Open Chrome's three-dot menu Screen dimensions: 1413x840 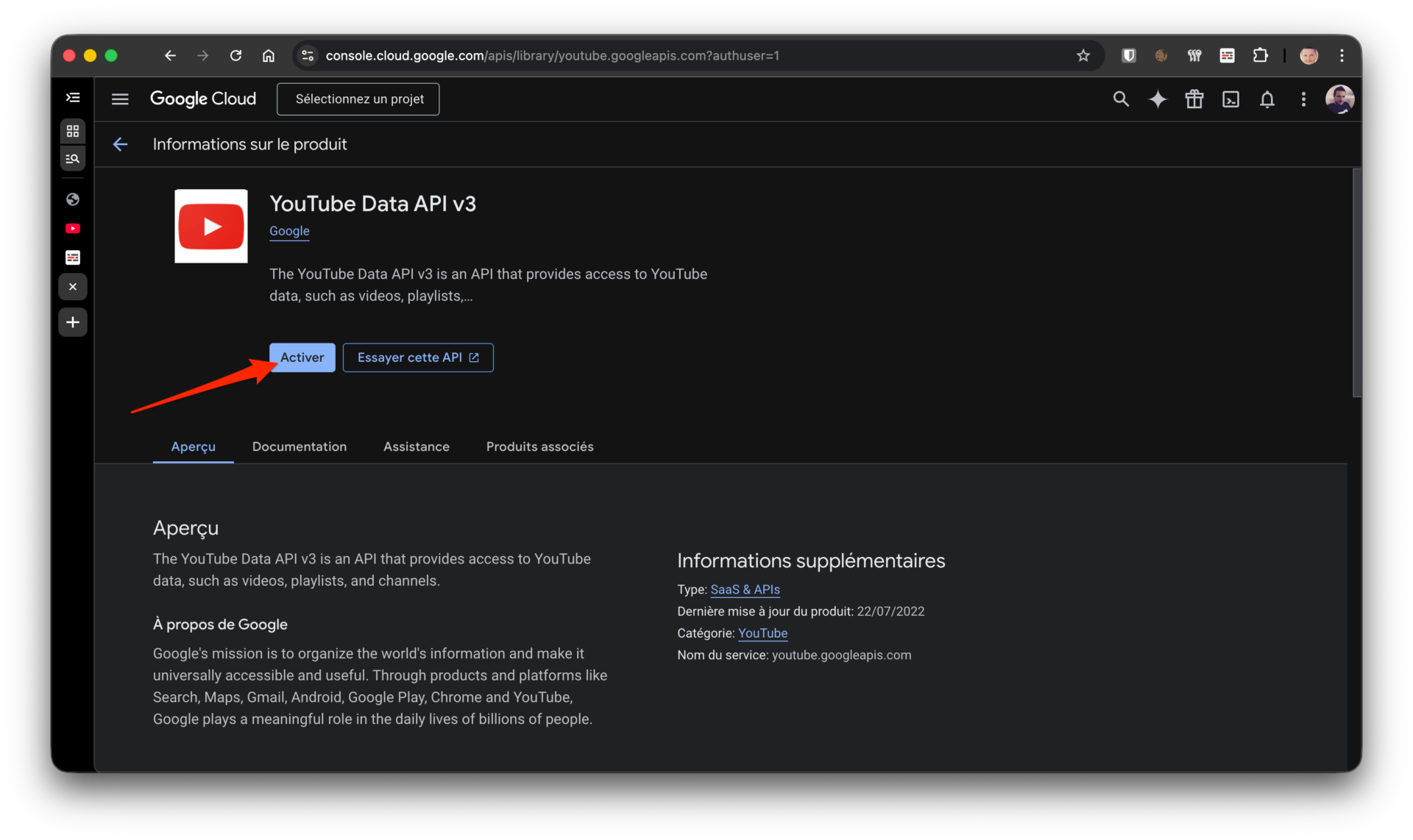click(1342, 55)
